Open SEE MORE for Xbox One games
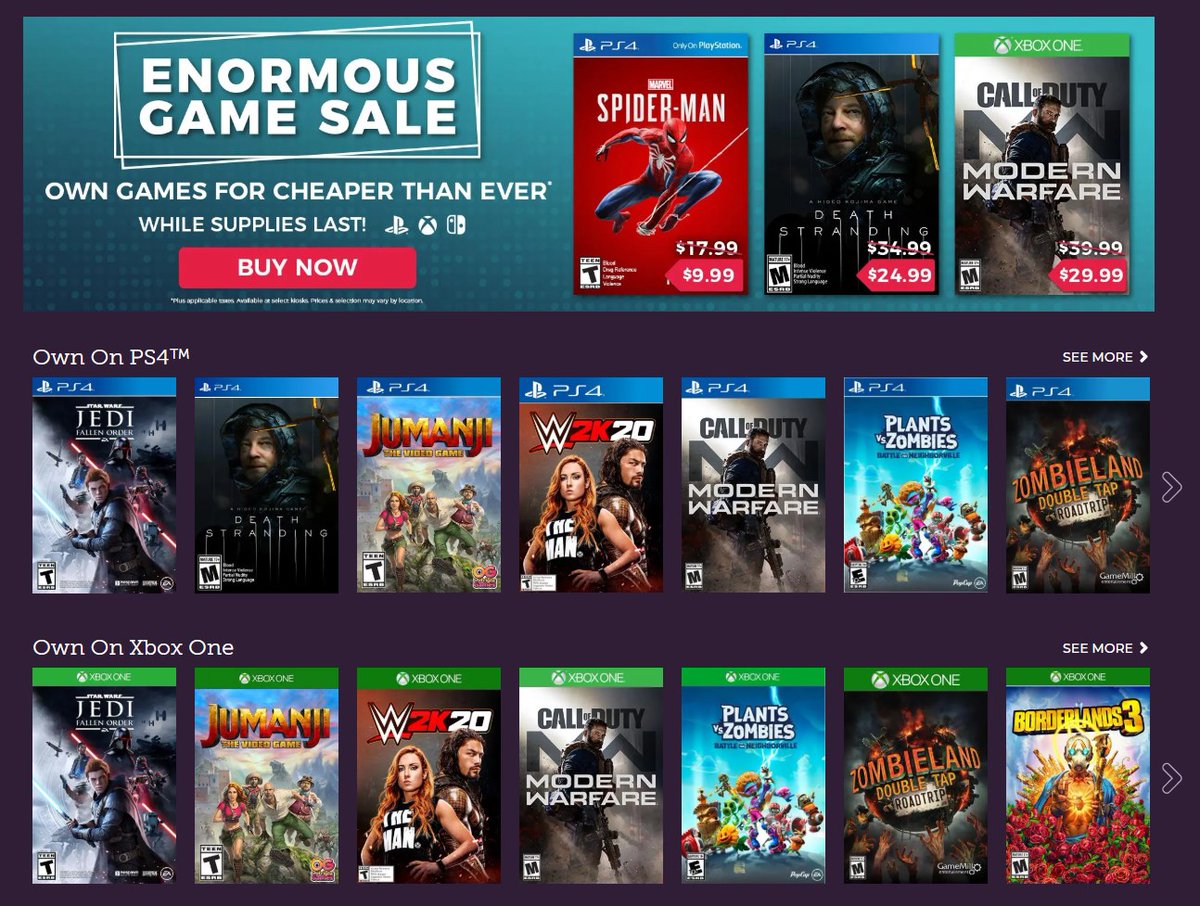1200x906 pixels. pos(1105,648)
